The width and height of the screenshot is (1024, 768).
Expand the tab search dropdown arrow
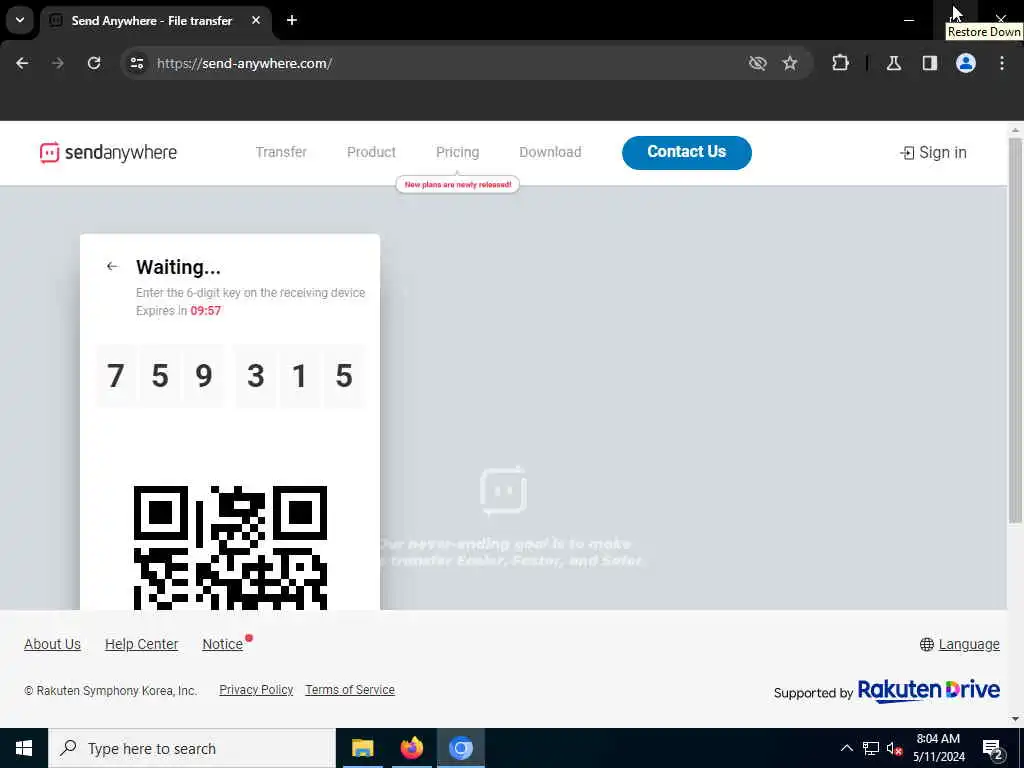[x=20, y=20]
